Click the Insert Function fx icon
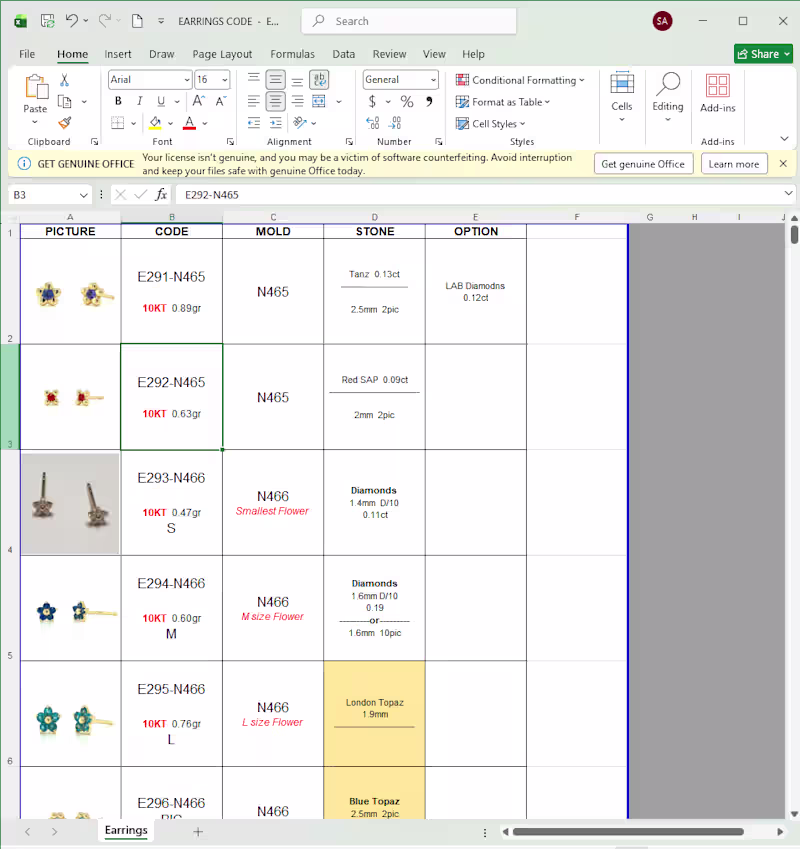800x849 pixels. [161, 194]
